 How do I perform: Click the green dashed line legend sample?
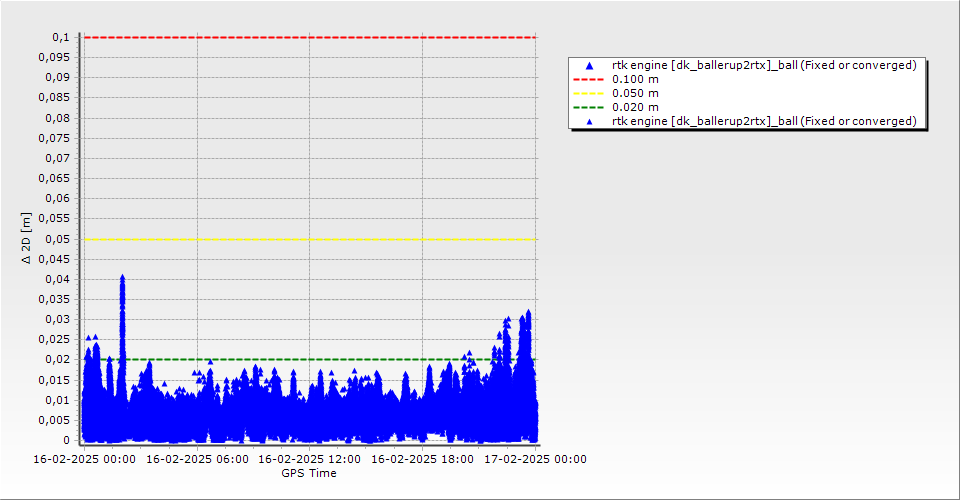[588, 108]
